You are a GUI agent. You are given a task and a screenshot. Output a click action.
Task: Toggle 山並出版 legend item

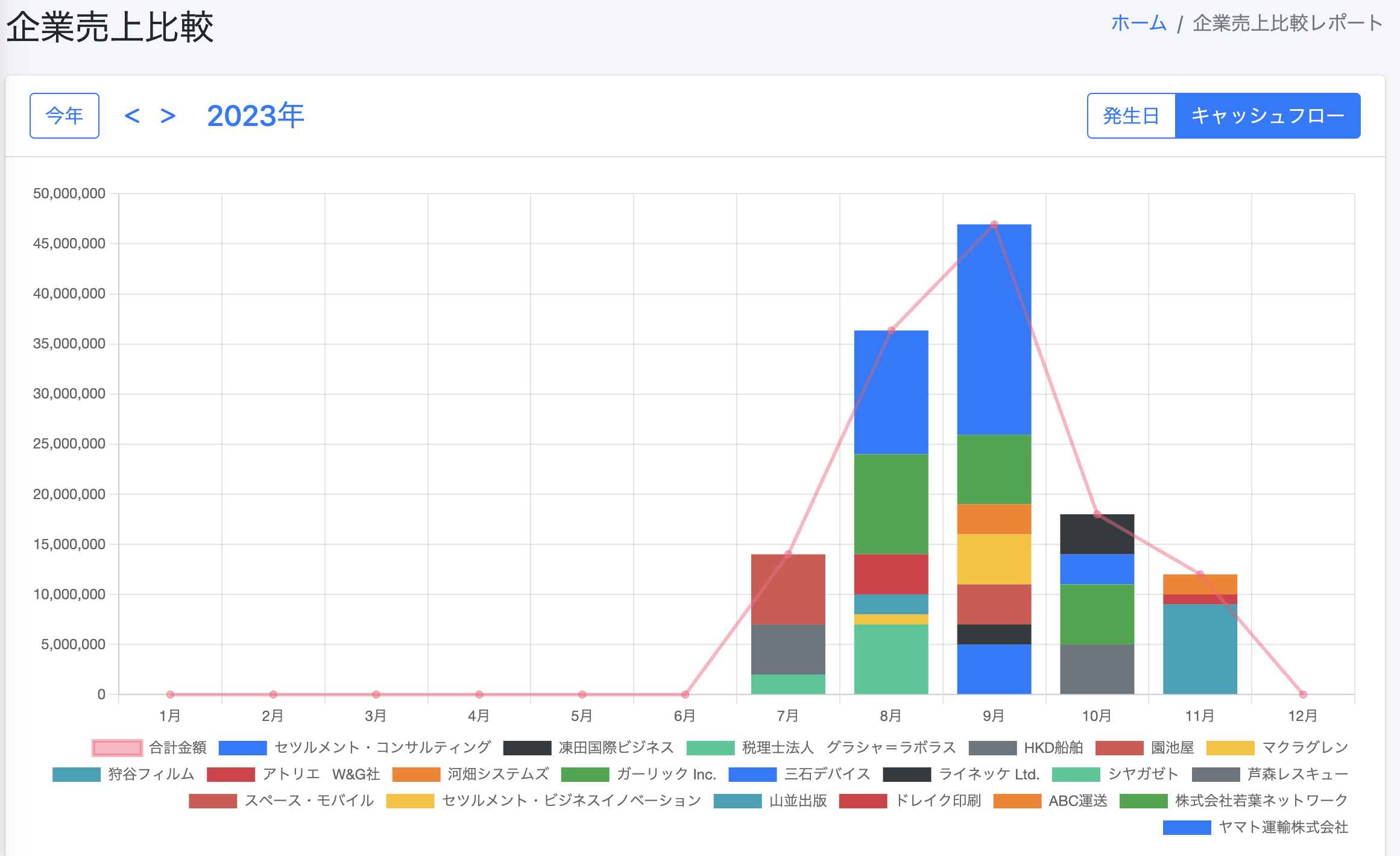point(771,801)
